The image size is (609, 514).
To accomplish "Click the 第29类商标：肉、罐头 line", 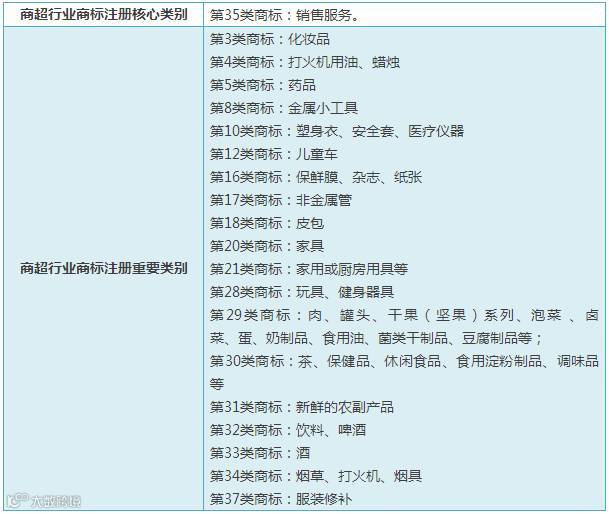I will point(404,315).
